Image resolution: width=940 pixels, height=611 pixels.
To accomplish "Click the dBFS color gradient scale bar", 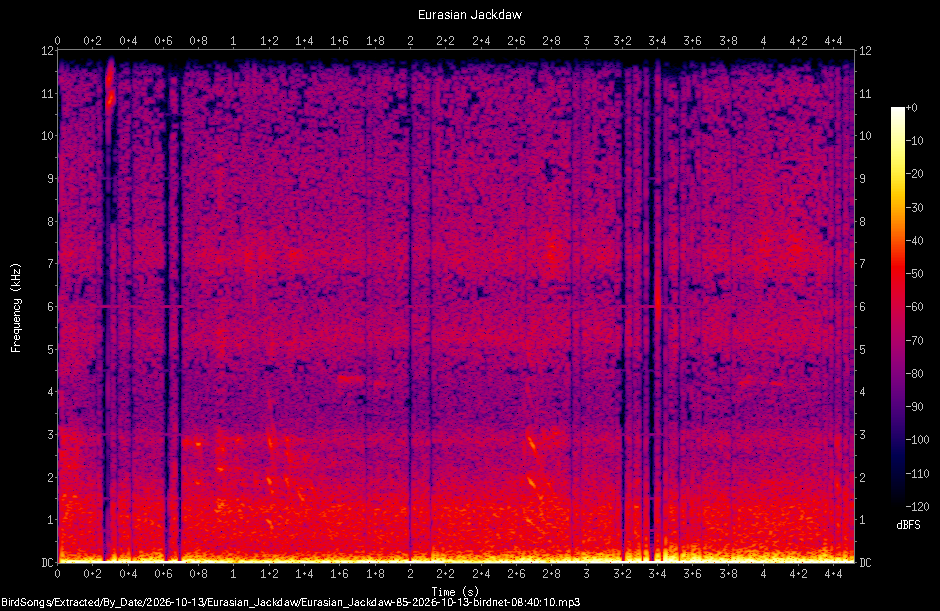I will click(897, 306).
